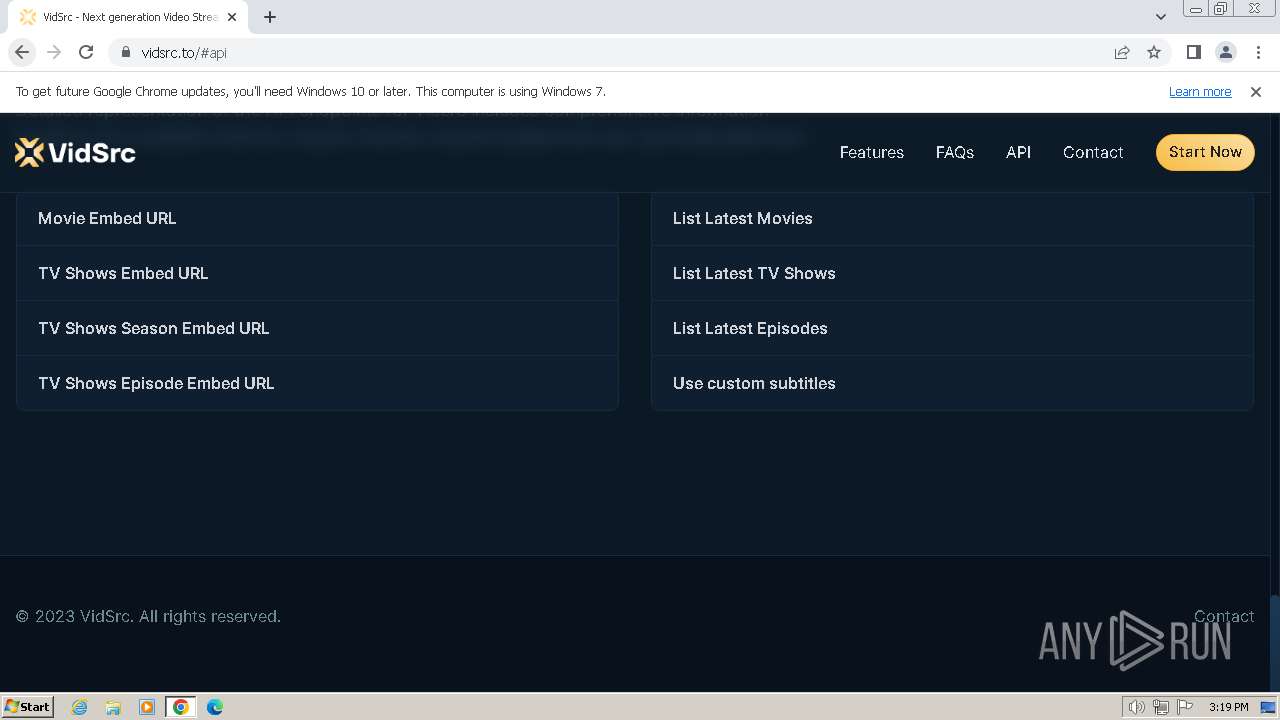Go back to previous page

pyautogui.click(x=22, y=52)
